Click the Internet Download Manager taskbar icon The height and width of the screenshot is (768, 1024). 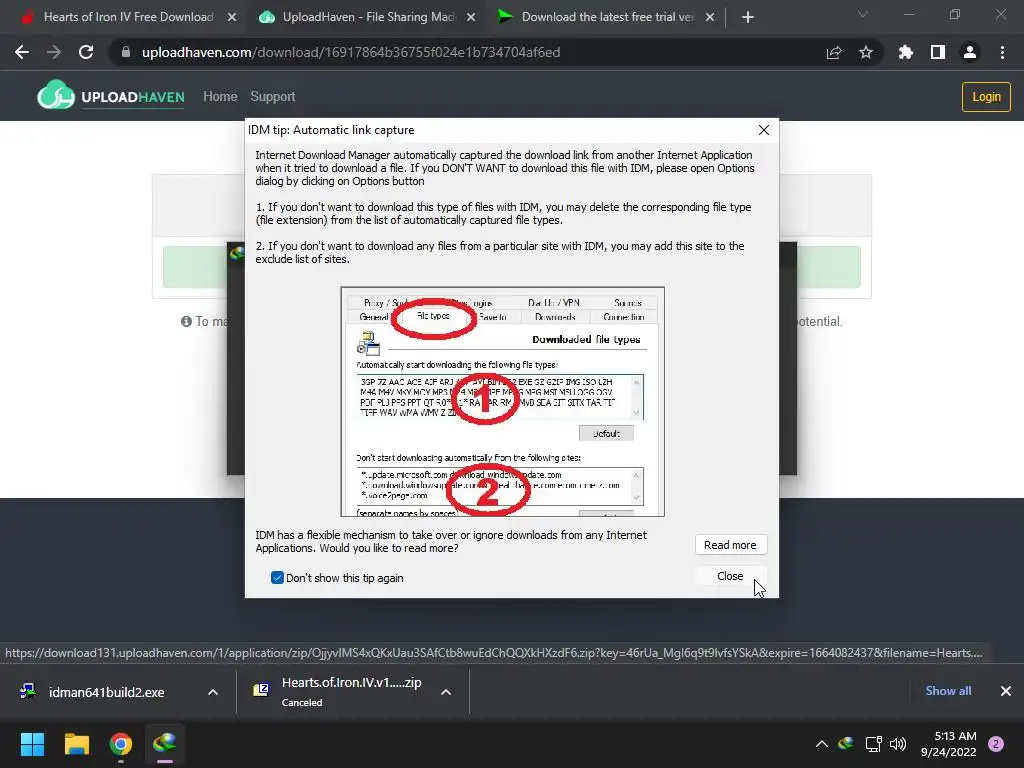point(165,744)
